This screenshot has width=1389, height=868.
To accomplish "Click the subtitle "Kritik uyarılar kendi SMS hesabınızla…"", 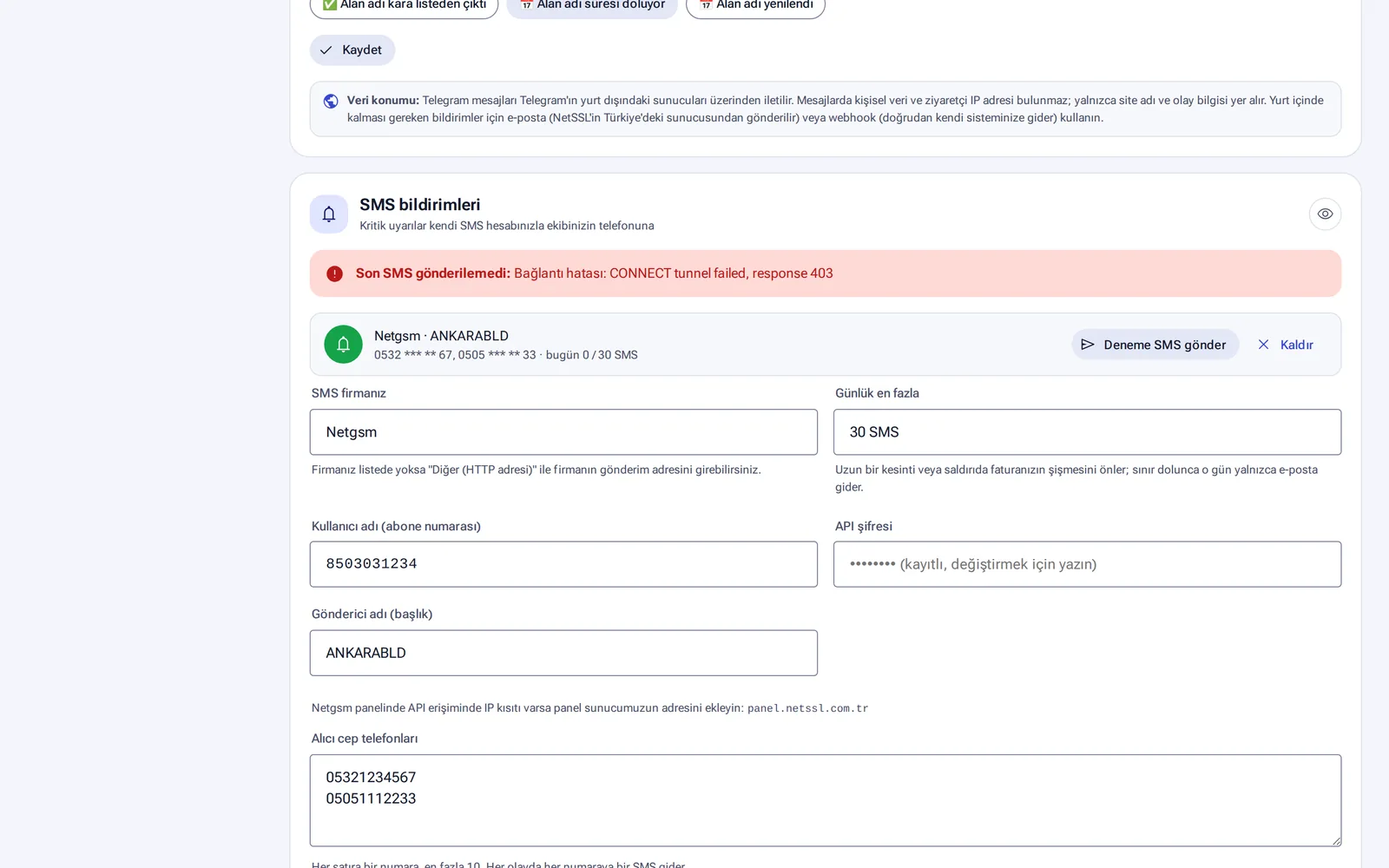I will pos(507,226).
